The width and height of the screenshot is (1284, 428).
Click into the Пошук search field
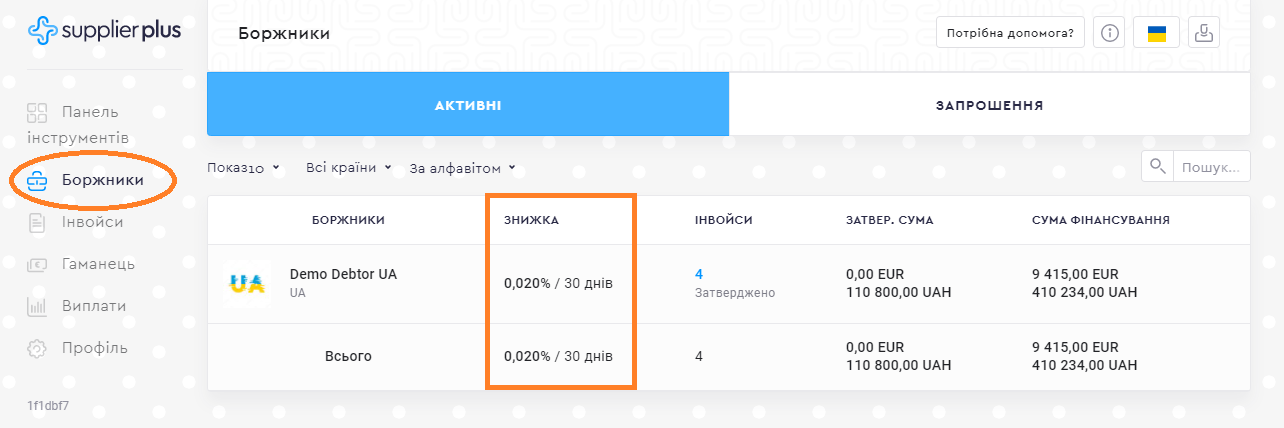1211,166
